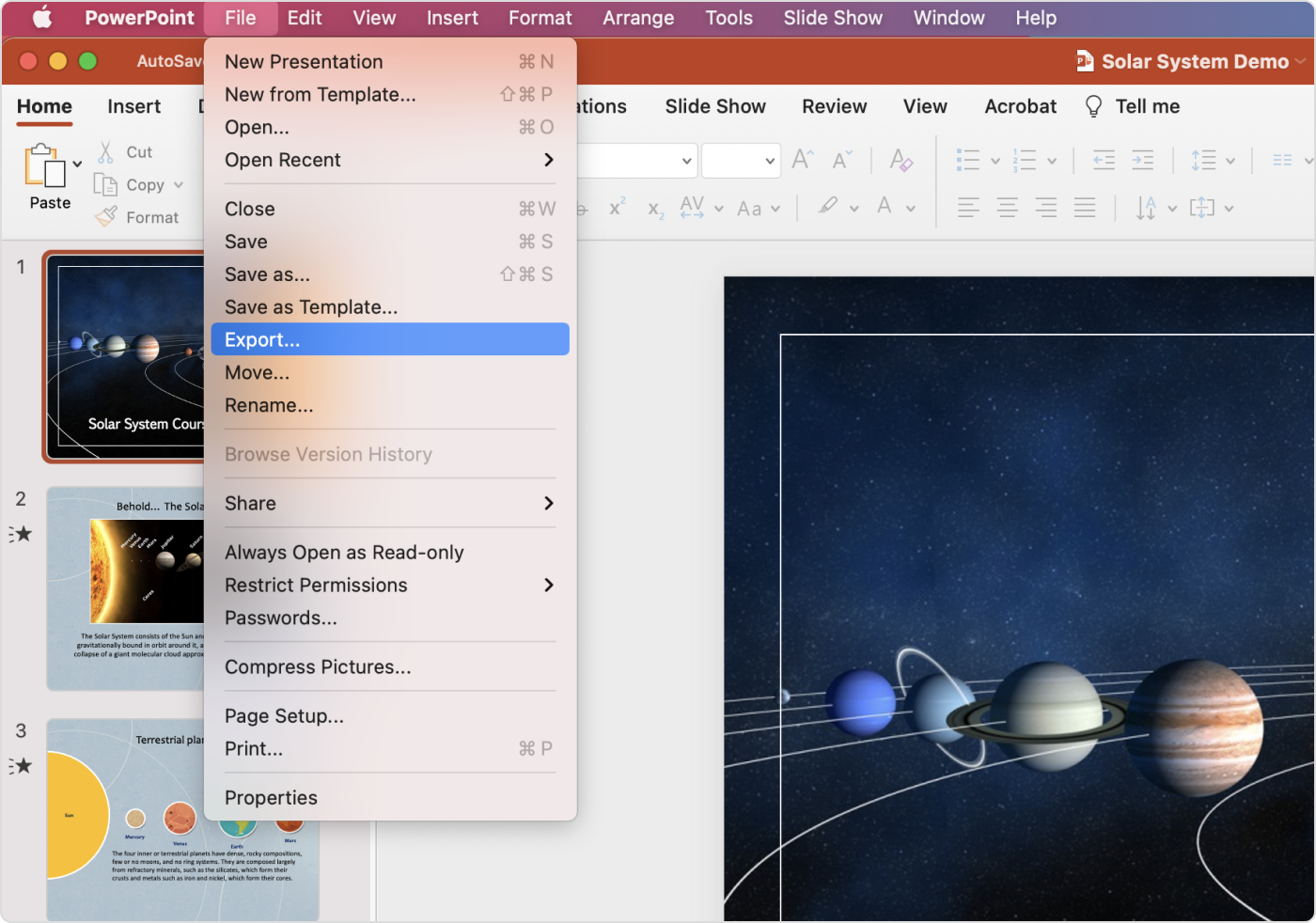Viewport: 1316px width, 923px height.
Task: Expand the Copy options arrow
Action: click(x=179, y=185)
